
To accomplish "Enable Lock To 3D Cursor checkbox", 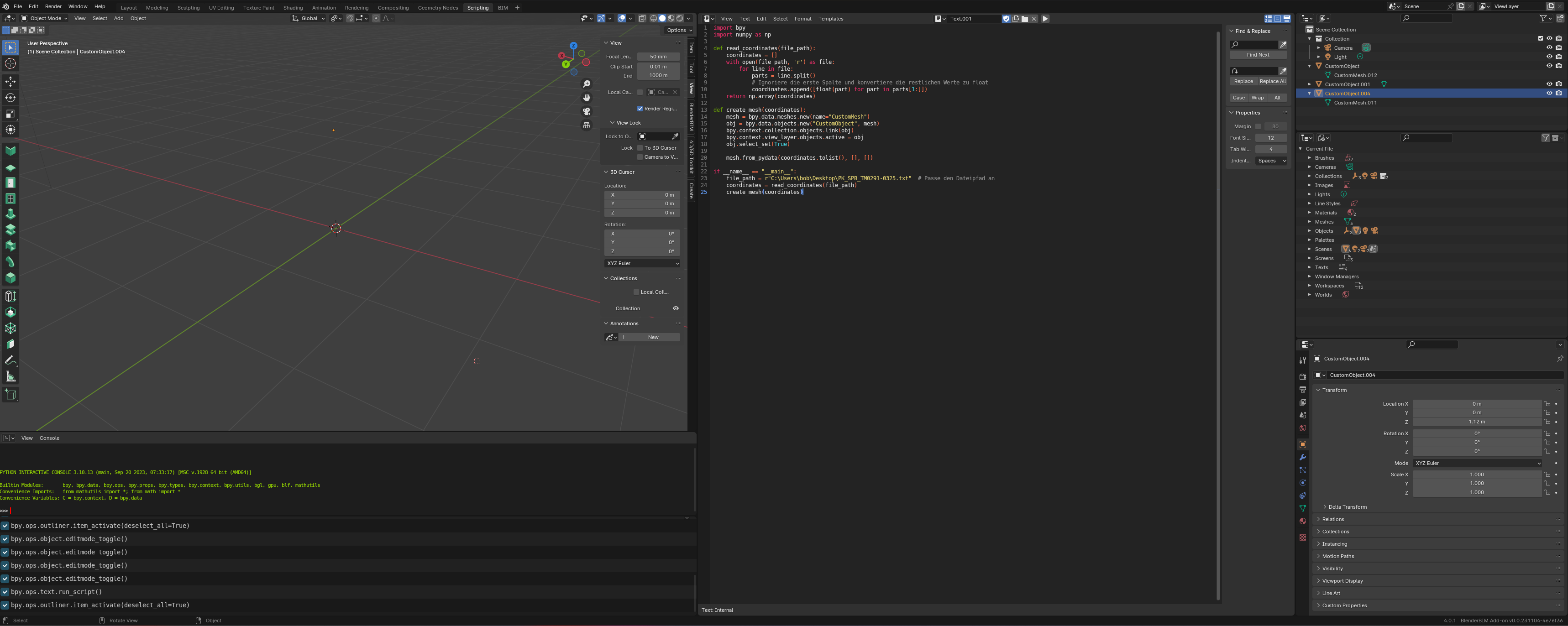I will [x=640, y=148].
